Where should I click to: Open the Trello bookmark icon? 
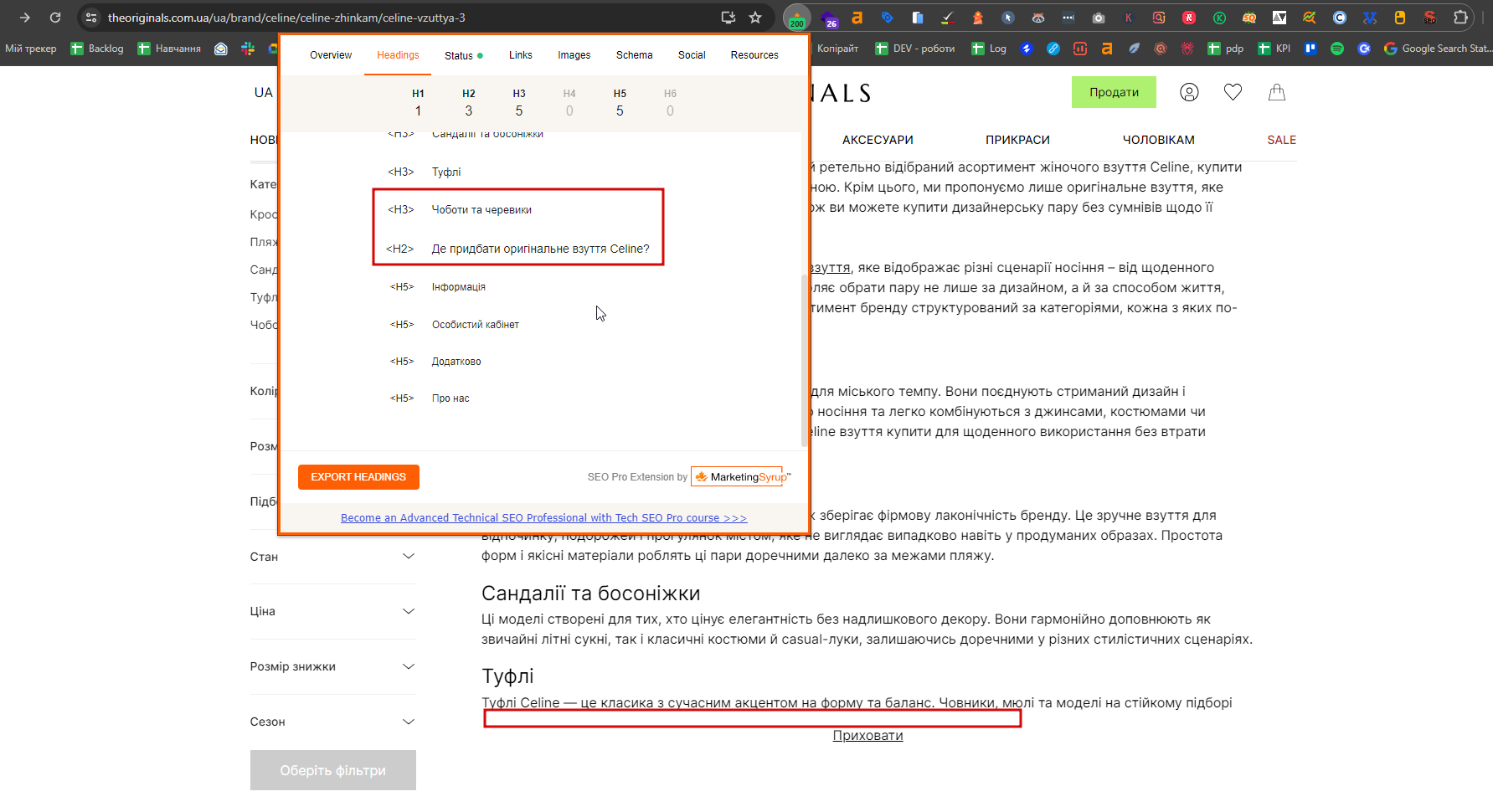tap(1310, 49)
